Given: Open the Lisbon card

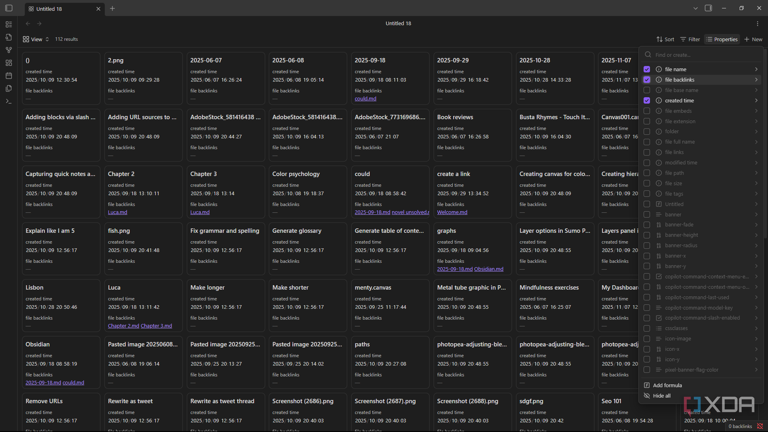Looking at the screenshot, I should 61,306.
